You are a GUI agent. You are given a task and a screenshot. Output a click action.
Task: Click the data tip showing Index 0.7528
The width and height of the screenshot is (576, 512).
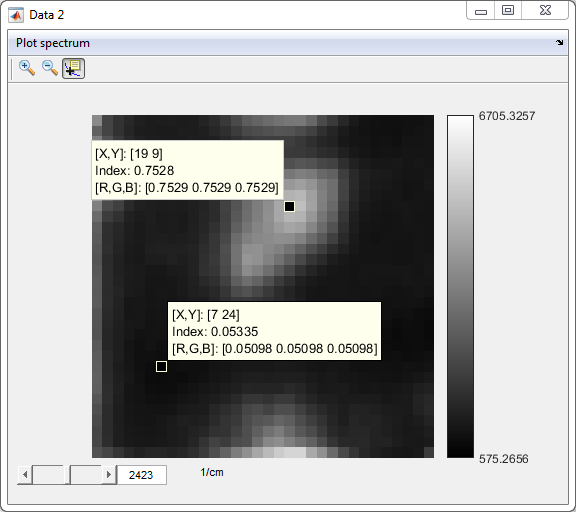187,170
